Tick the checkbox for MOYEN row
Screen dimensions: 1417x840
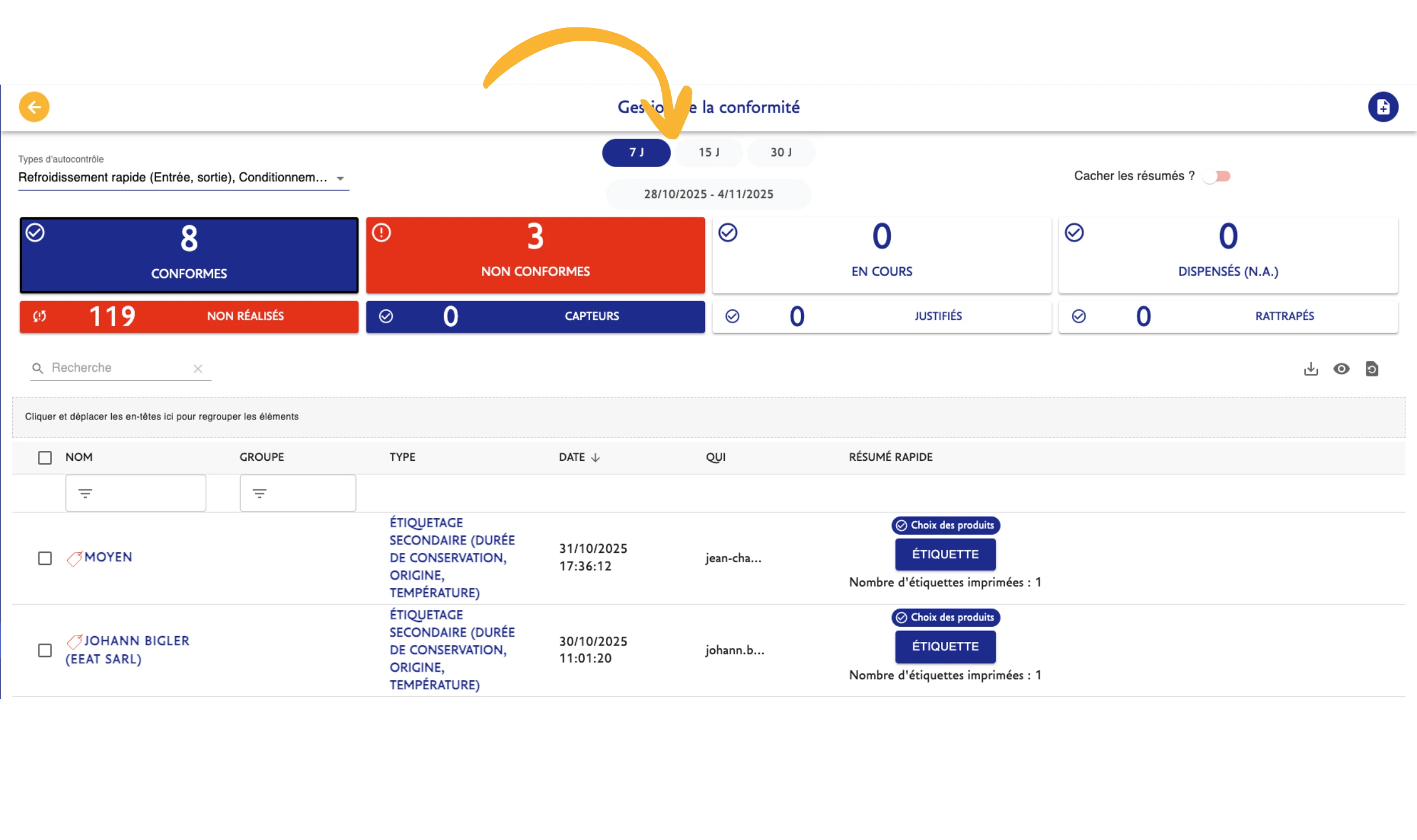coord(45,558)
